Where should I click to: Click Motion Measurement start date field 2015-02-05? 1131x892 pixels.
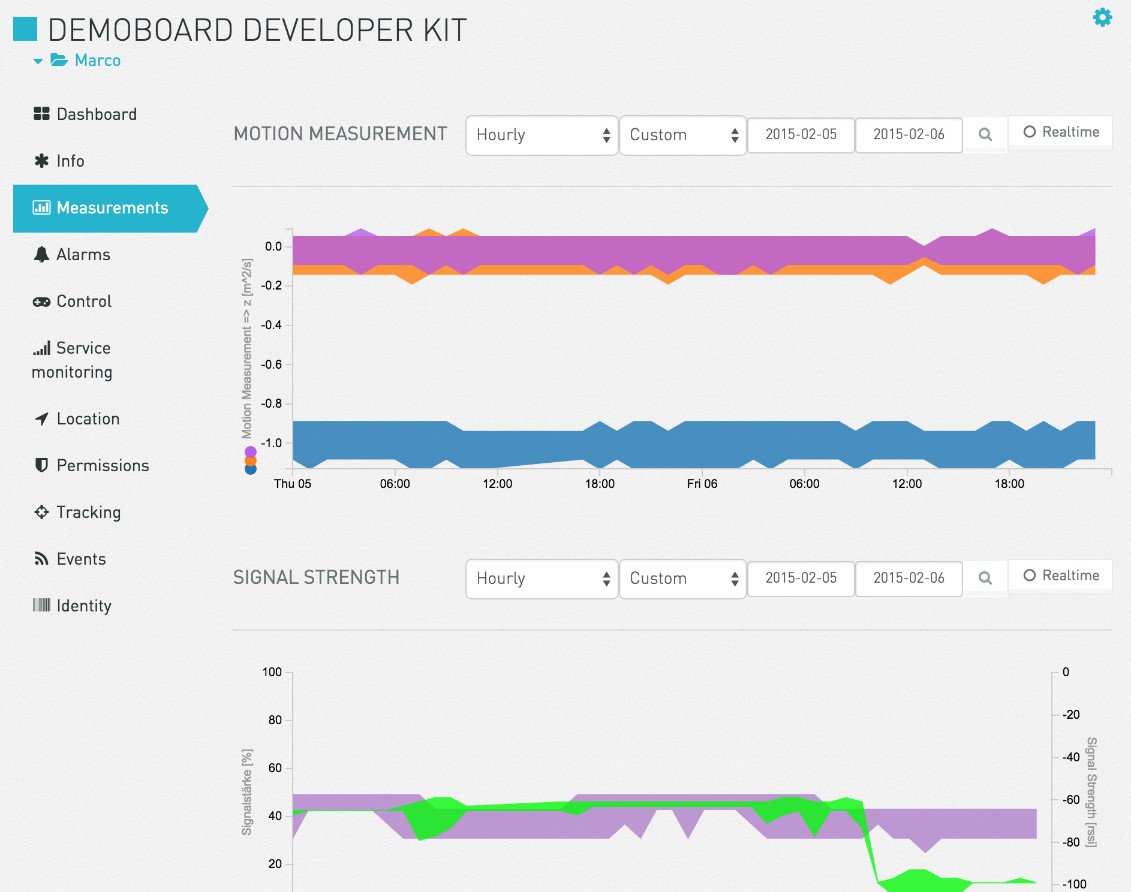(x=801, y=135)
